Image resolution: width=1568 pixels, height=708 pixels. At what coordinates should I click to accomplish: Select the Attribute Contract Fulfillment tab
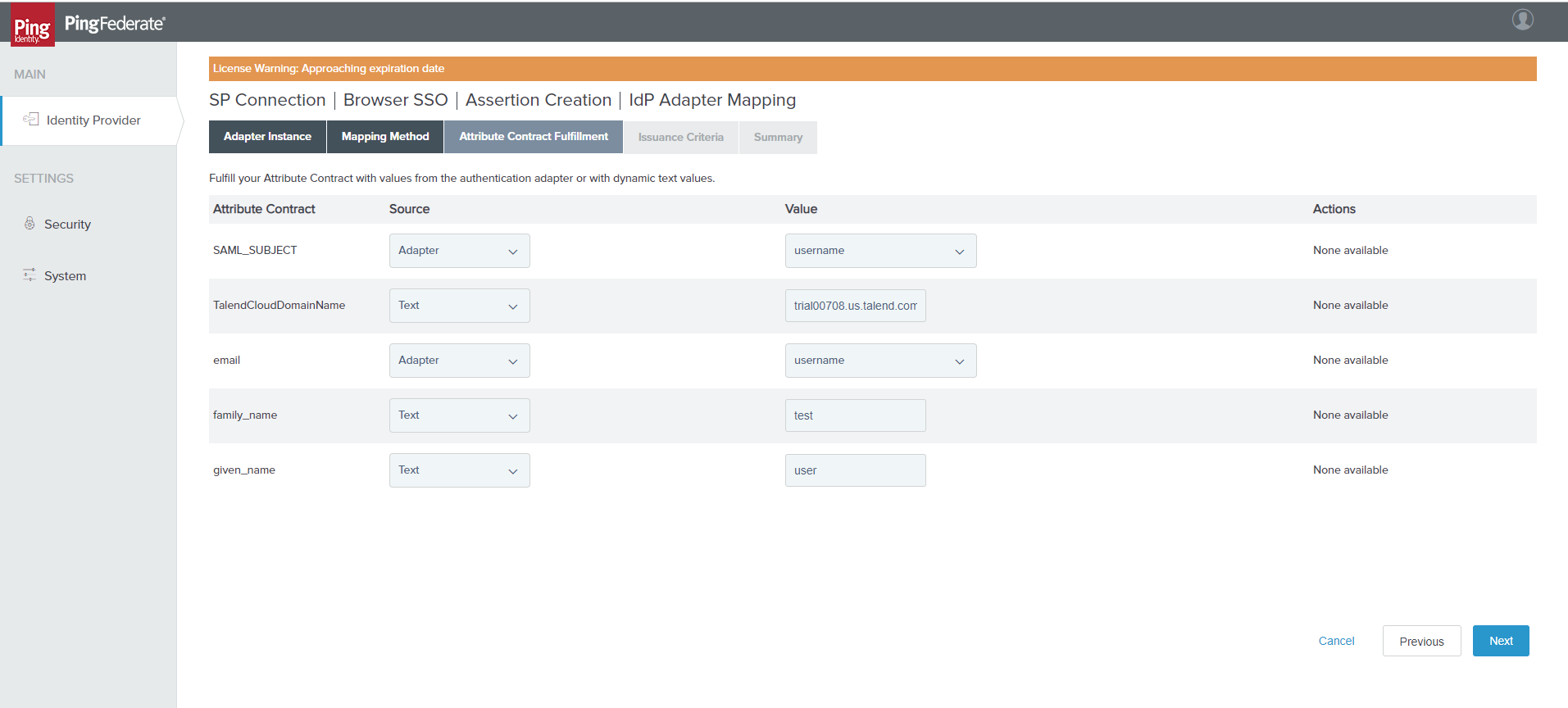coord(534,137)
